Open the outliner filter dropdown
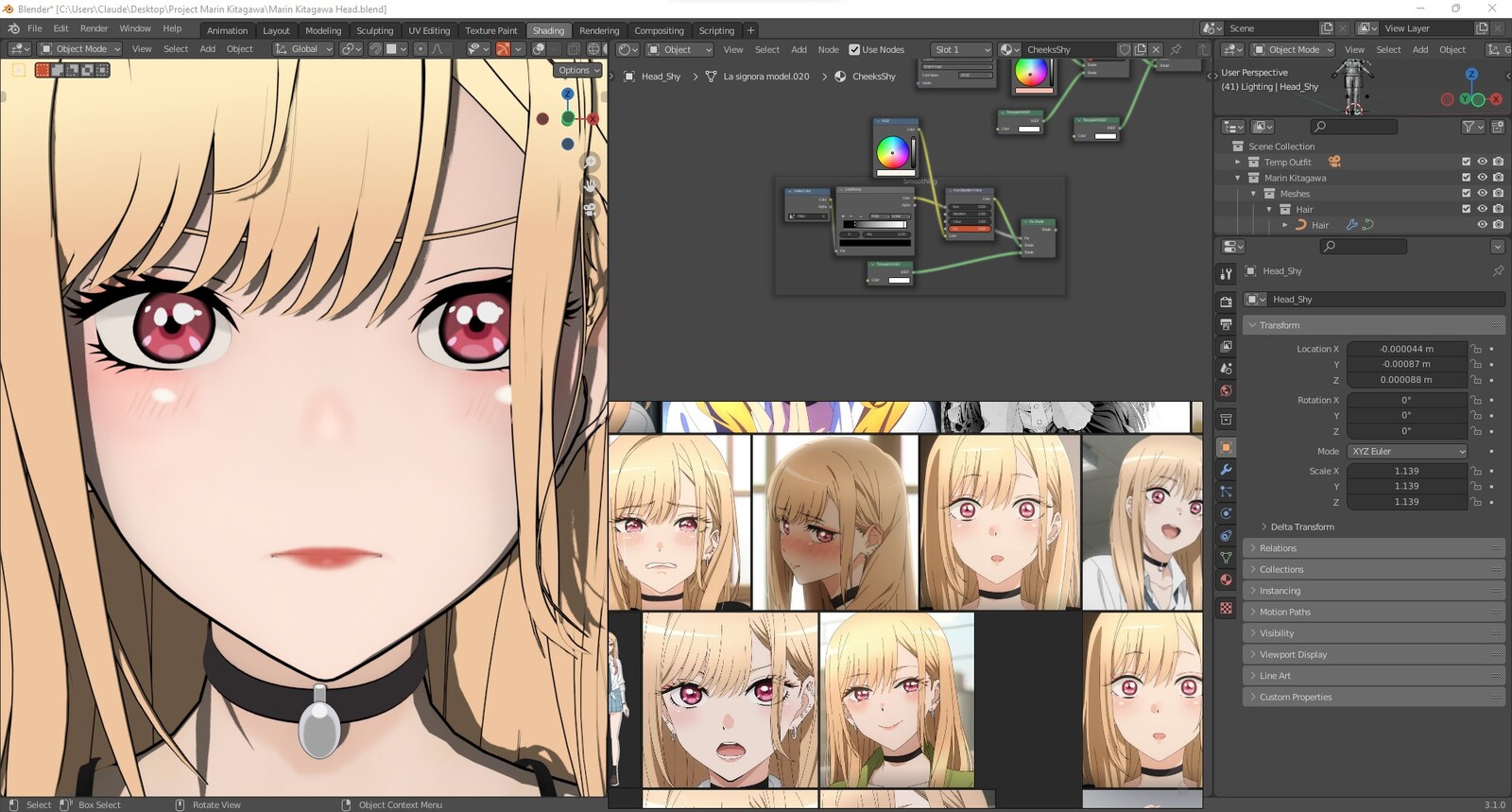This screenshot has width=1512, height=812. coord(1472,127)
